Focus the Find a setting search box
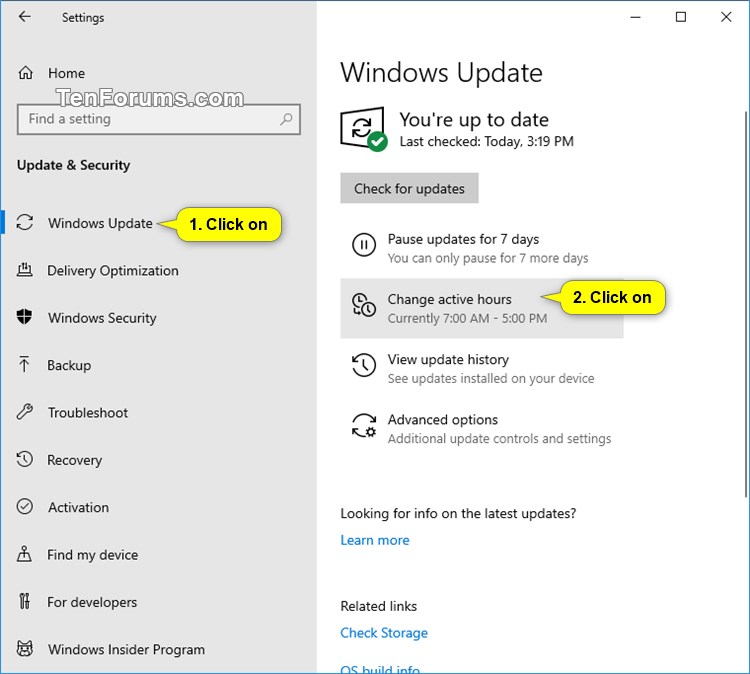Screen dimensions: 750x674 click(x=159, y=119)
